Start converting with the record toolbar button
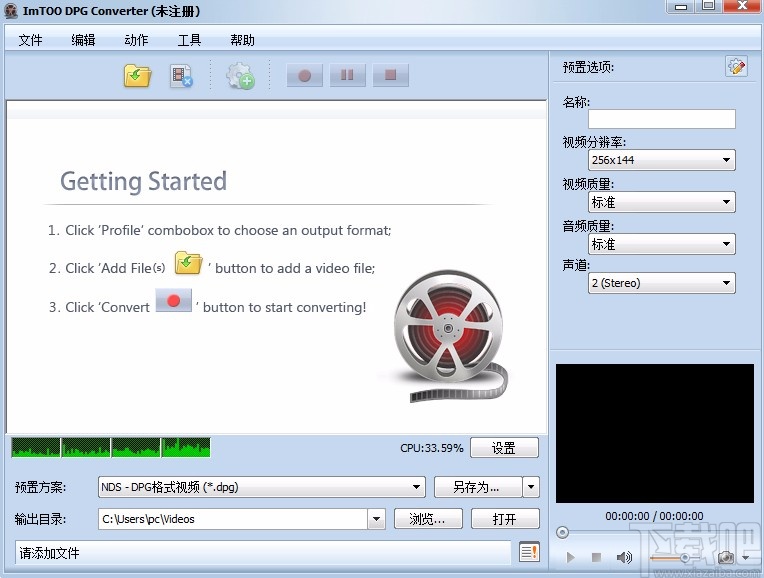The height and width of the screenshot is (578, 764). (305, 76)
